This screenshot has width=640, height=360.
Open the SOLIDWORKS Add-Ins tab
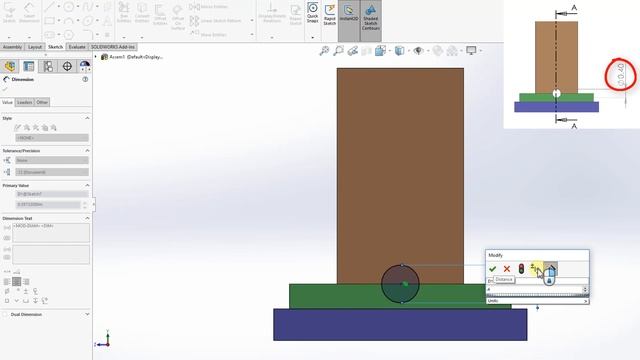(x=113, y=47)
